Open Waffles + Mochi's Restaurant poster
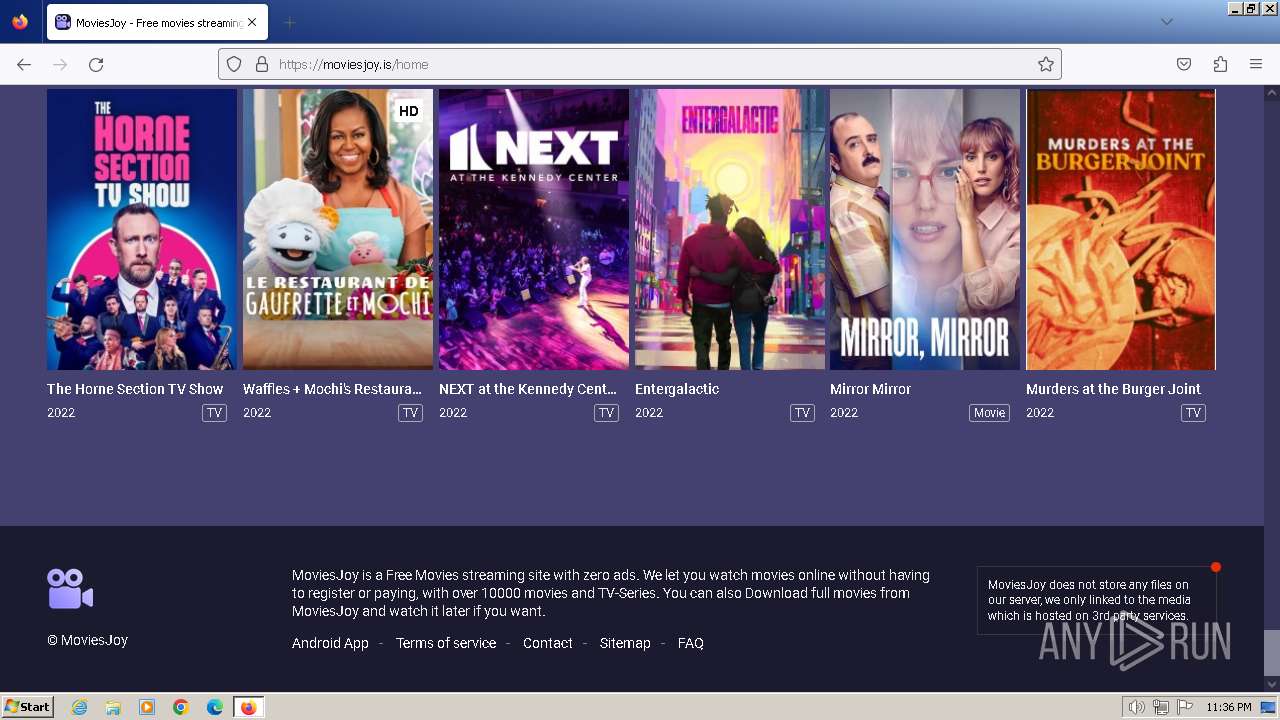This screenshot has width=1280, height=720. (338, 230)
